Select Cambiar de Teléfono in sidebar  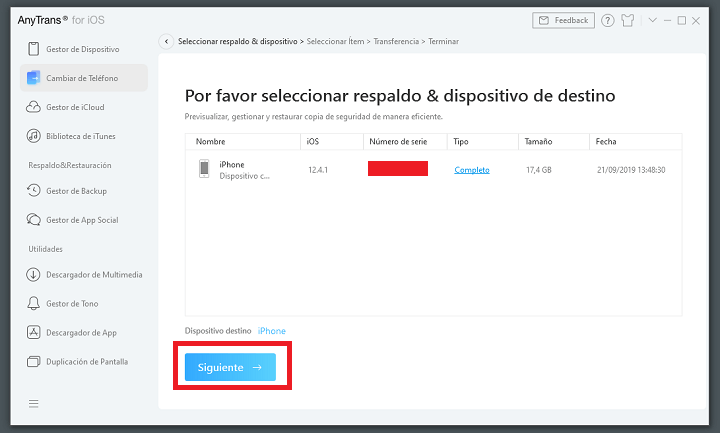click(84, 78)
